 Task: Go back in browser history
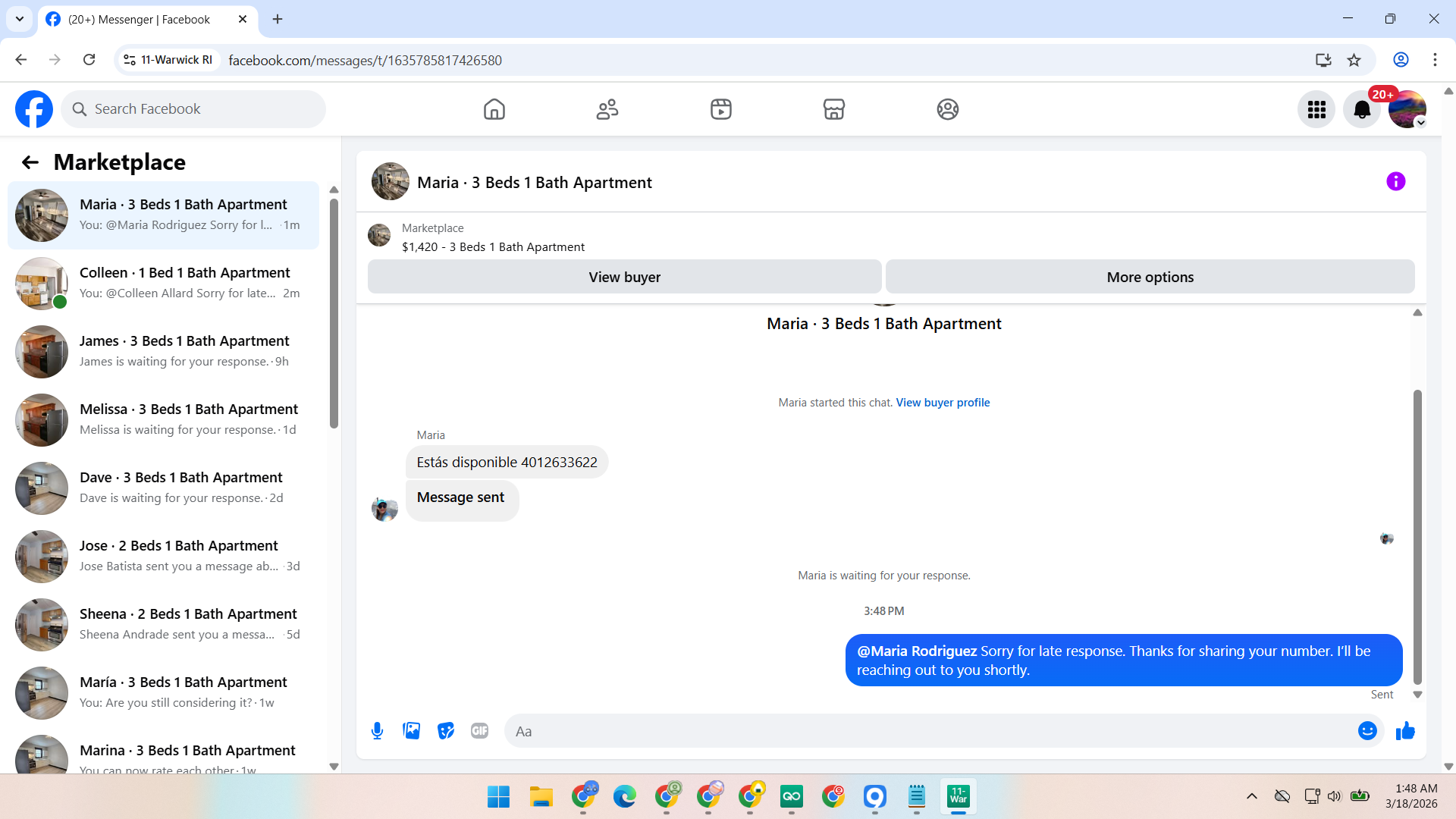coord(21,60)
